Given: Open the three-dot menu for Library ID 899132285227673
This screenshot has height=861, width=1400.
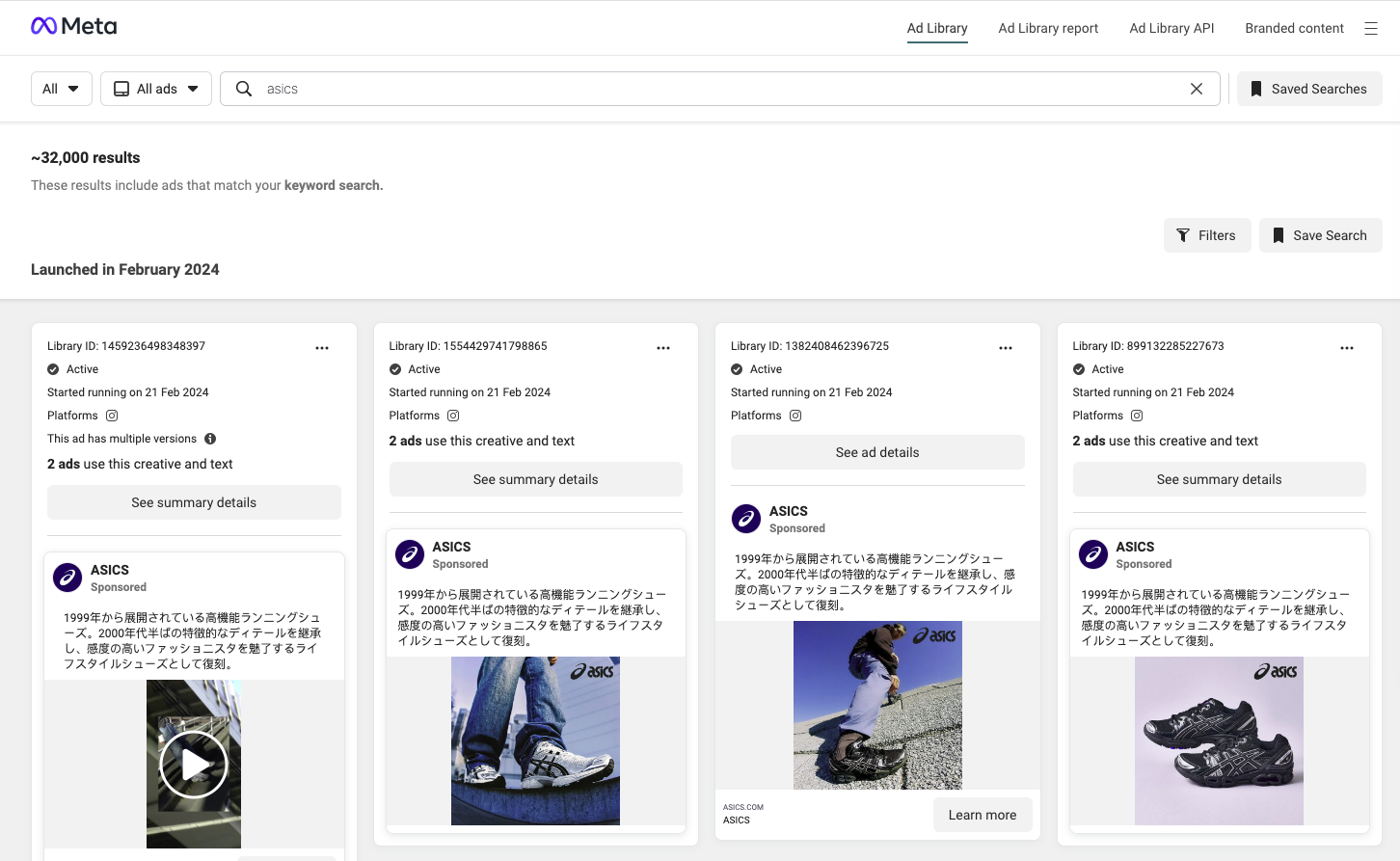Looking at the screenshot, I should pyautogui.click(x=1347, y=348).
